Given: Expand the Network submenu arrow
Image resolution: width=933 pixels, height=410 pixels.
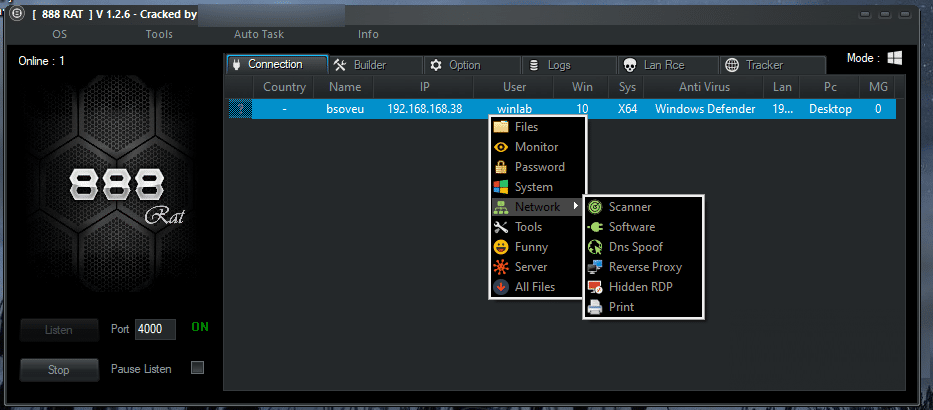Looking at the screenshot, I should pyautogui.click(x=575, y=207).
